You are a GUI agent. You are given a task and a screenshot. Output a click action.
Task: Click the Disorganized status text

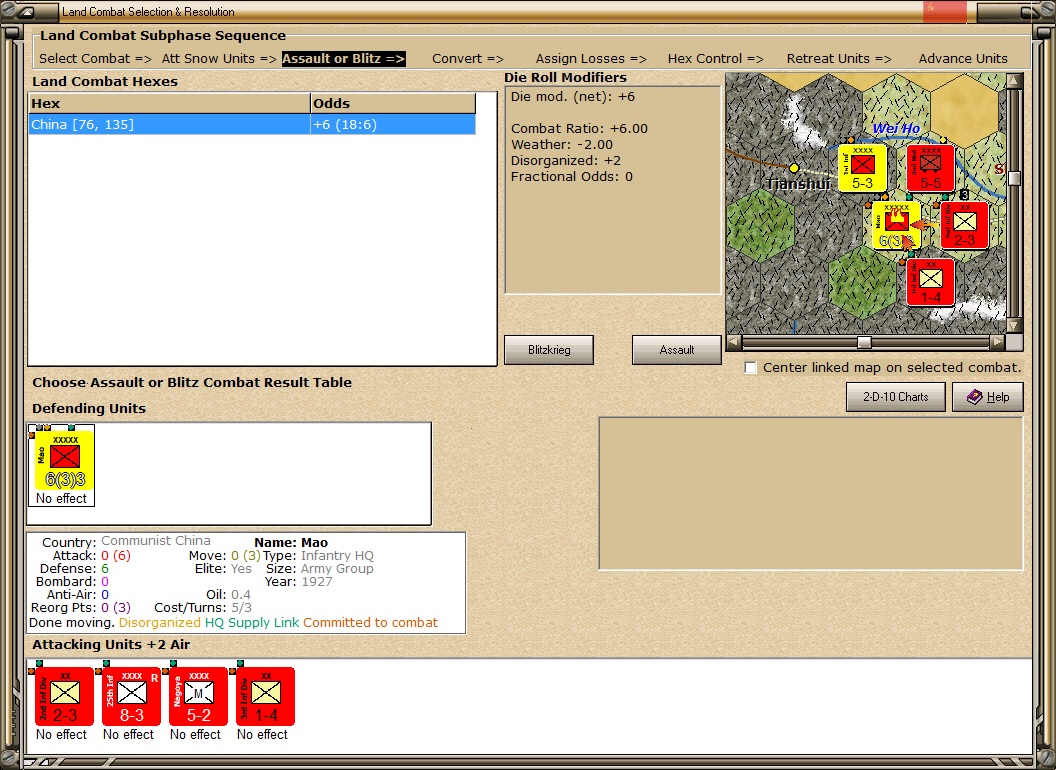(160, 622)
